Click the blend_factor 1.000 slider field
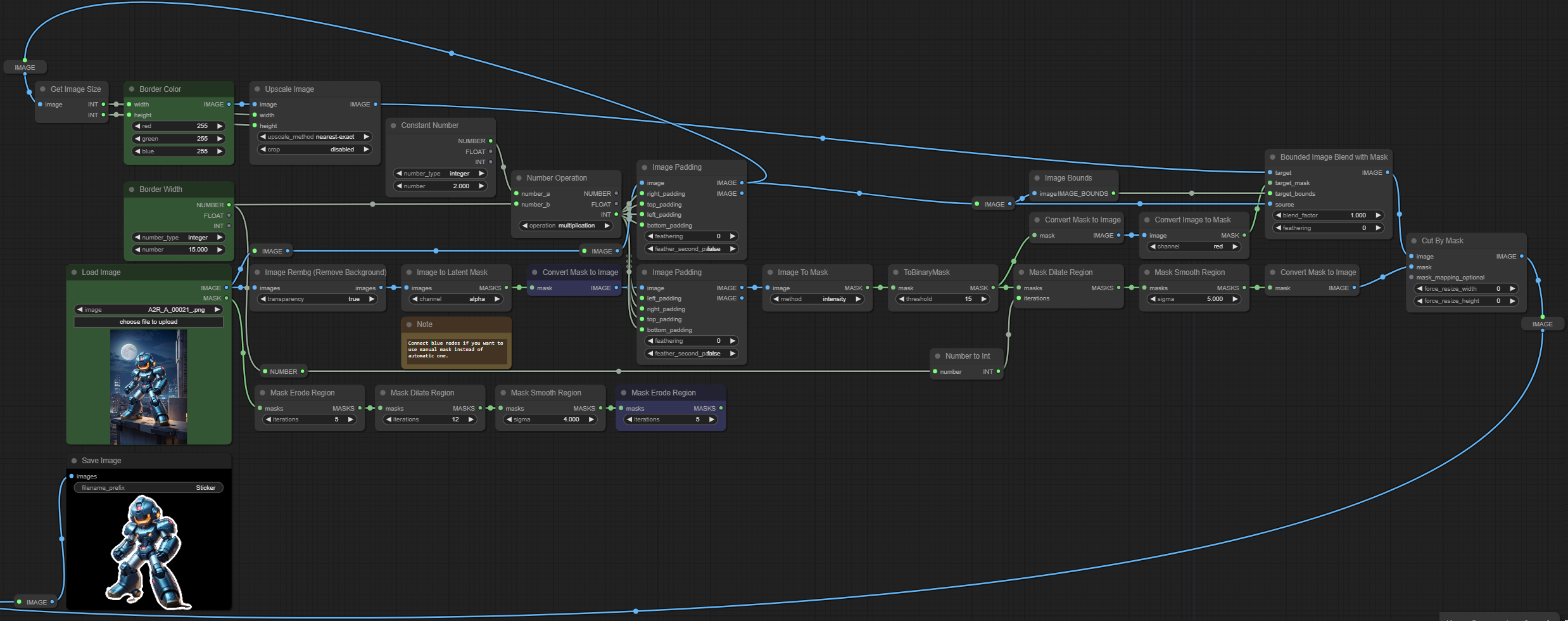This screenshot has width=1568, height=621. pyautogui.click(x=1327, y=215)
